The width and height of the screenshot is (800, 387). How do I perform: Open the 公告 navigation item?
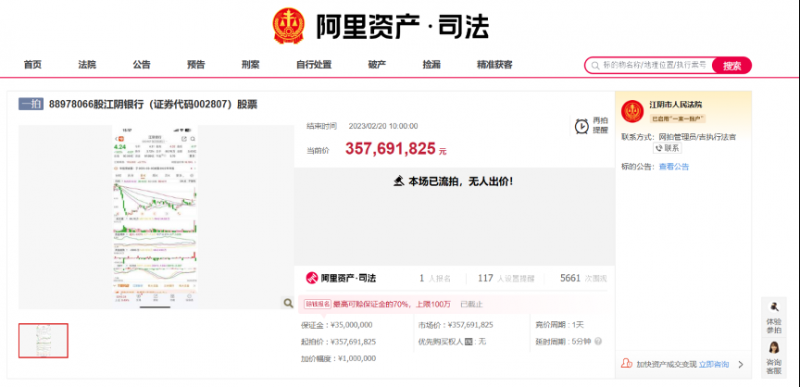pos(142,65)
